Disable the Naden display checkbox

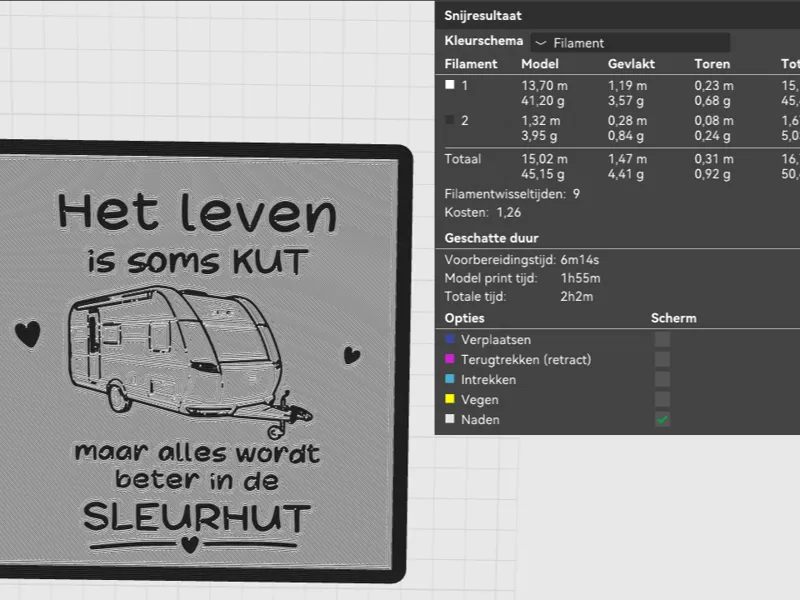tap(662, 419)
